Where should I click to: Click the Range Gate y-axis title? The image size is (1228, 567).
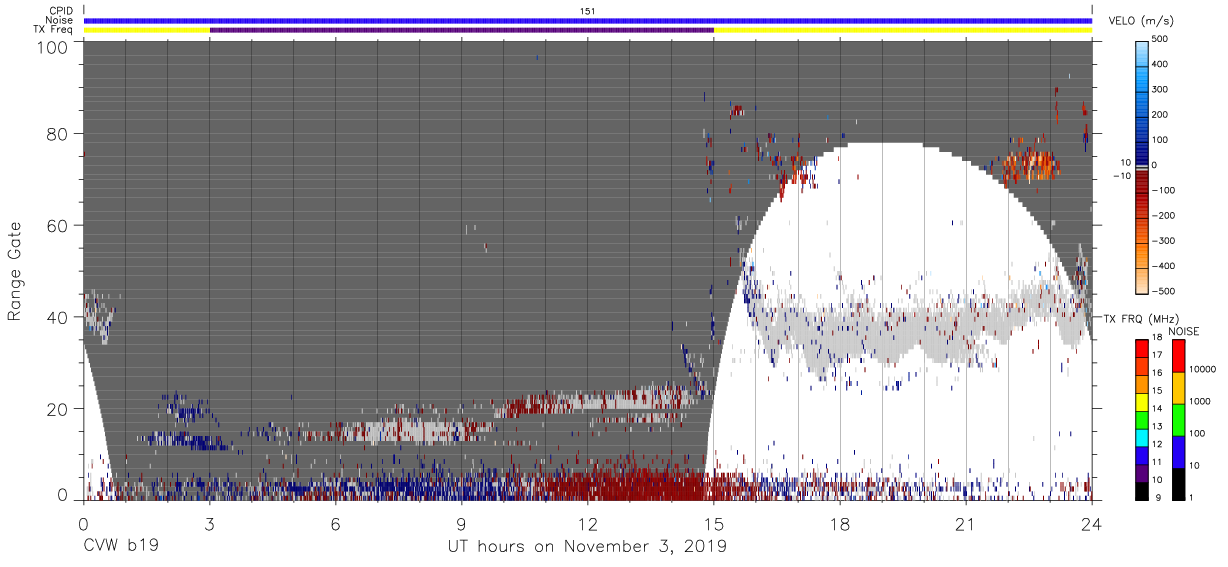[15, 271]
